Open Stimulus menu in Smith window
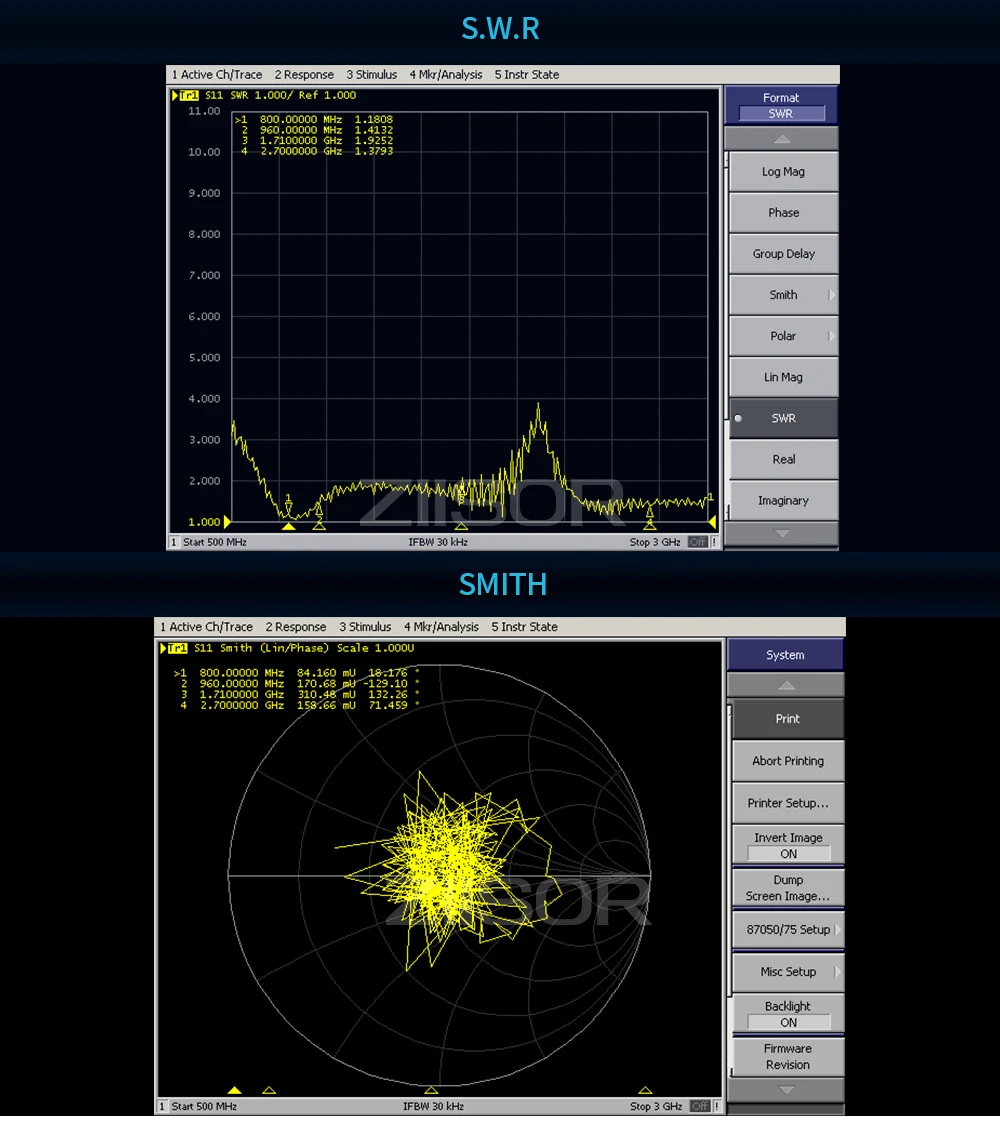This screenshot has width=1000, height=1131. [365, 627]
